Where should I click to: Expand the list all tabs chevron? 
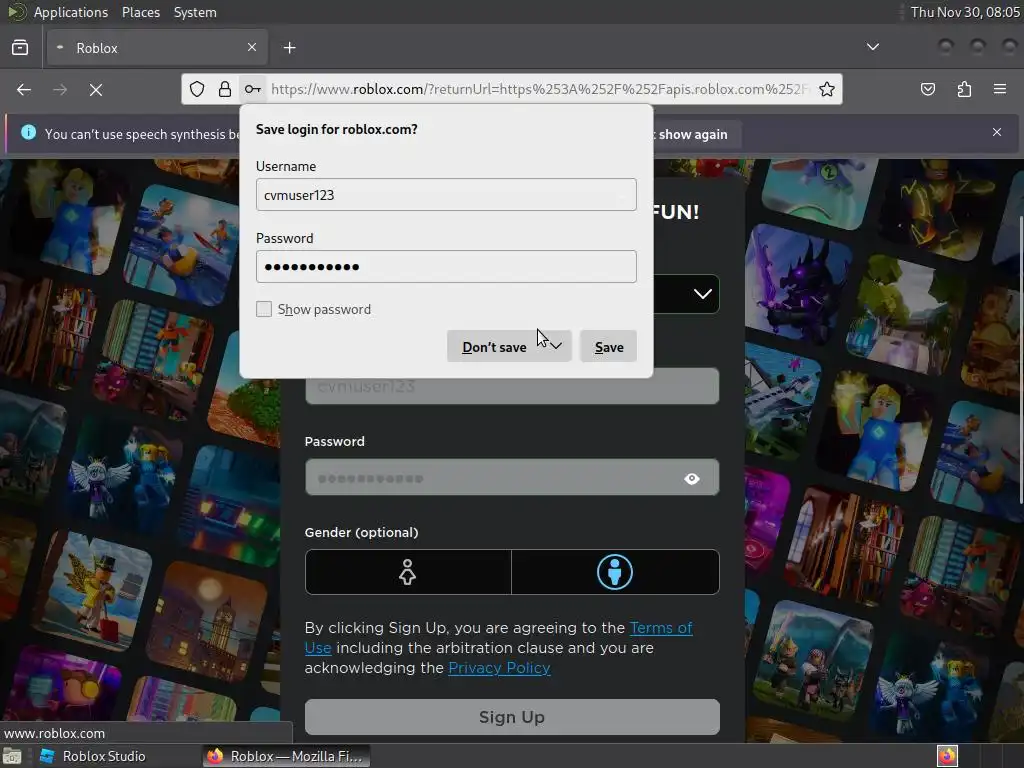click(872, 47)
